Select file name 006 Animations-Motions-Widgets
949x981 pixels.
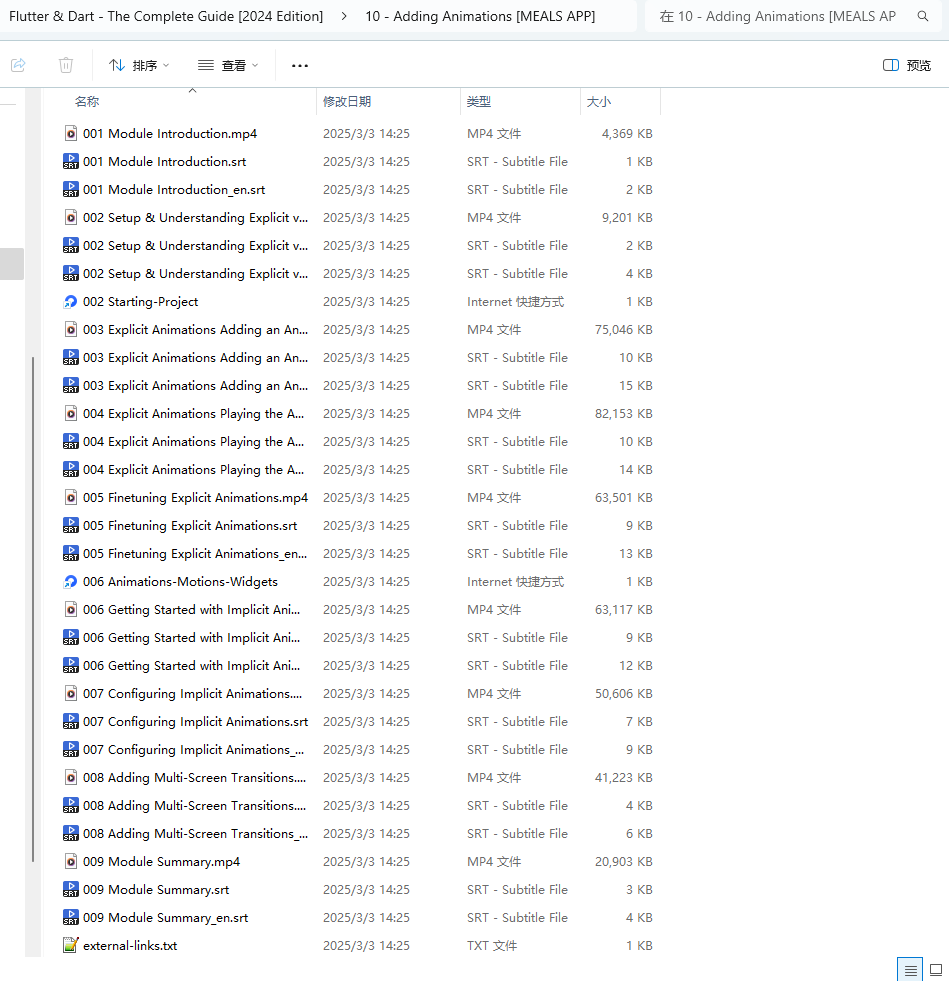180,581
